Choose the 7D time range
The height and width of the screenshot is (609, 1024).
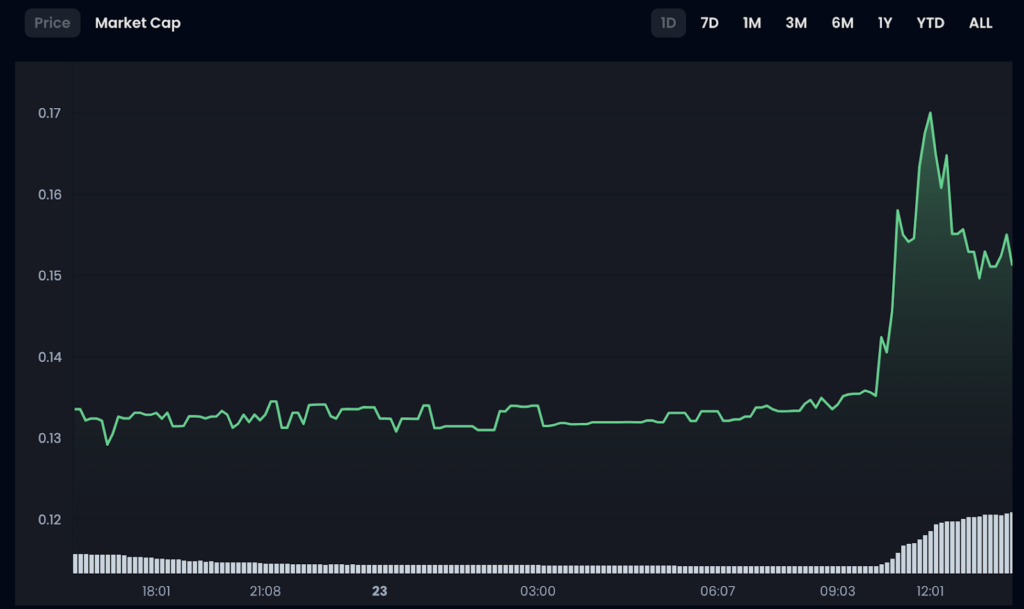click(709, 23)
